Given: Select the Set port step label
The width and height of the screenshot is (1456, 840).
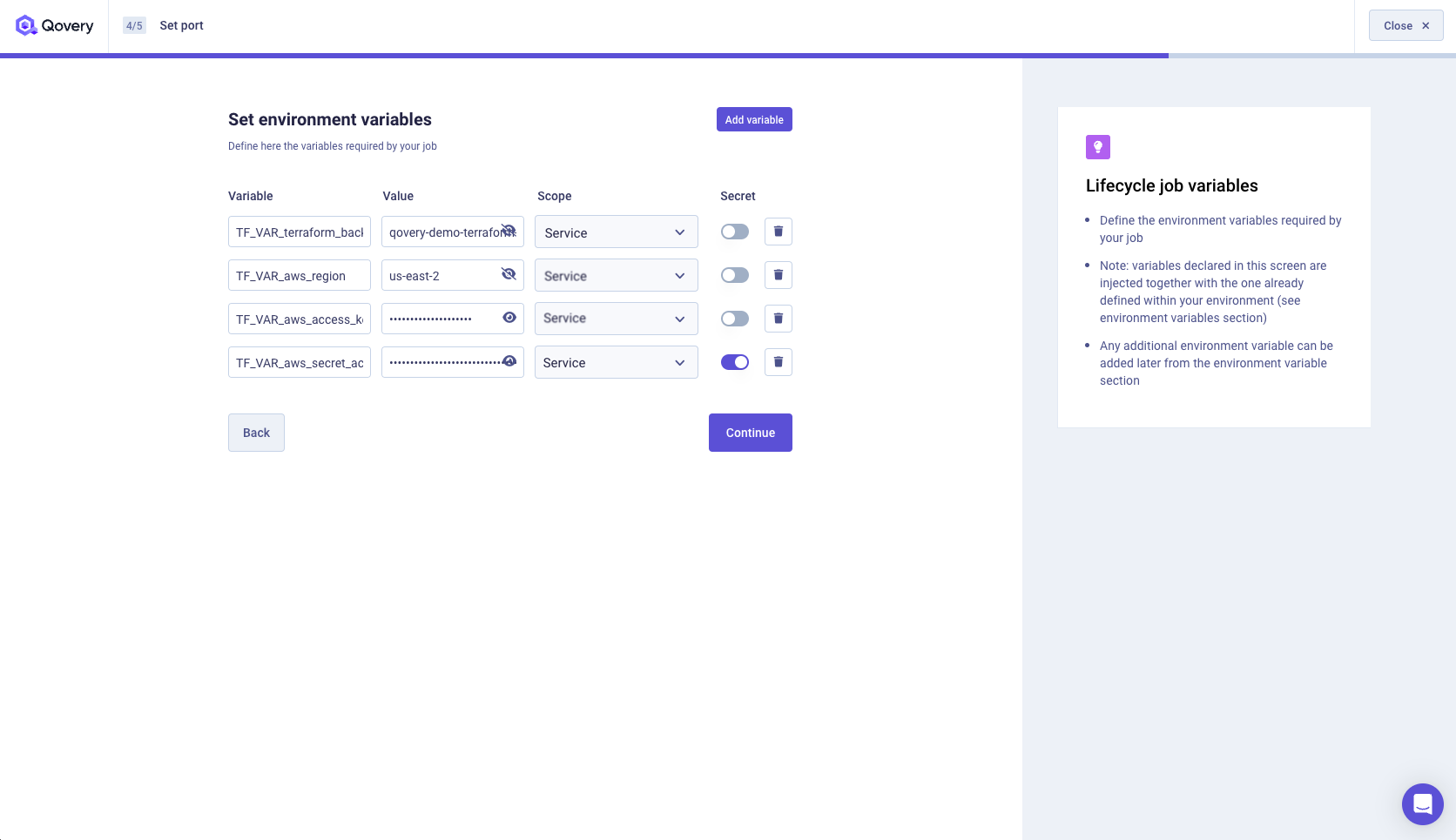Looking at the screenshot, I should click(x=181, y=25).
